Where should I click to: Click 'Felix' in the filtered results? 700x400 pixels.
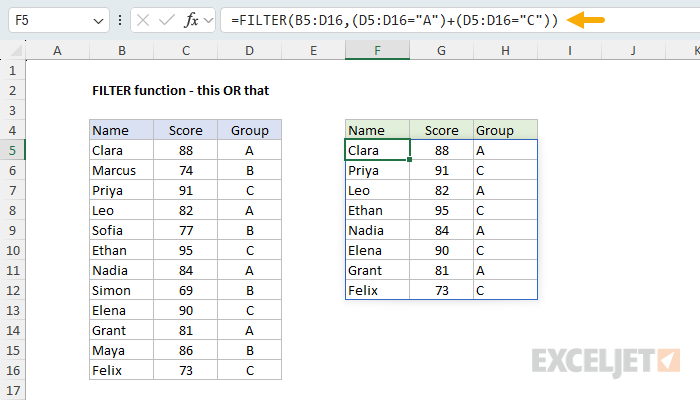pyautogui.click(x=377, y=291)
